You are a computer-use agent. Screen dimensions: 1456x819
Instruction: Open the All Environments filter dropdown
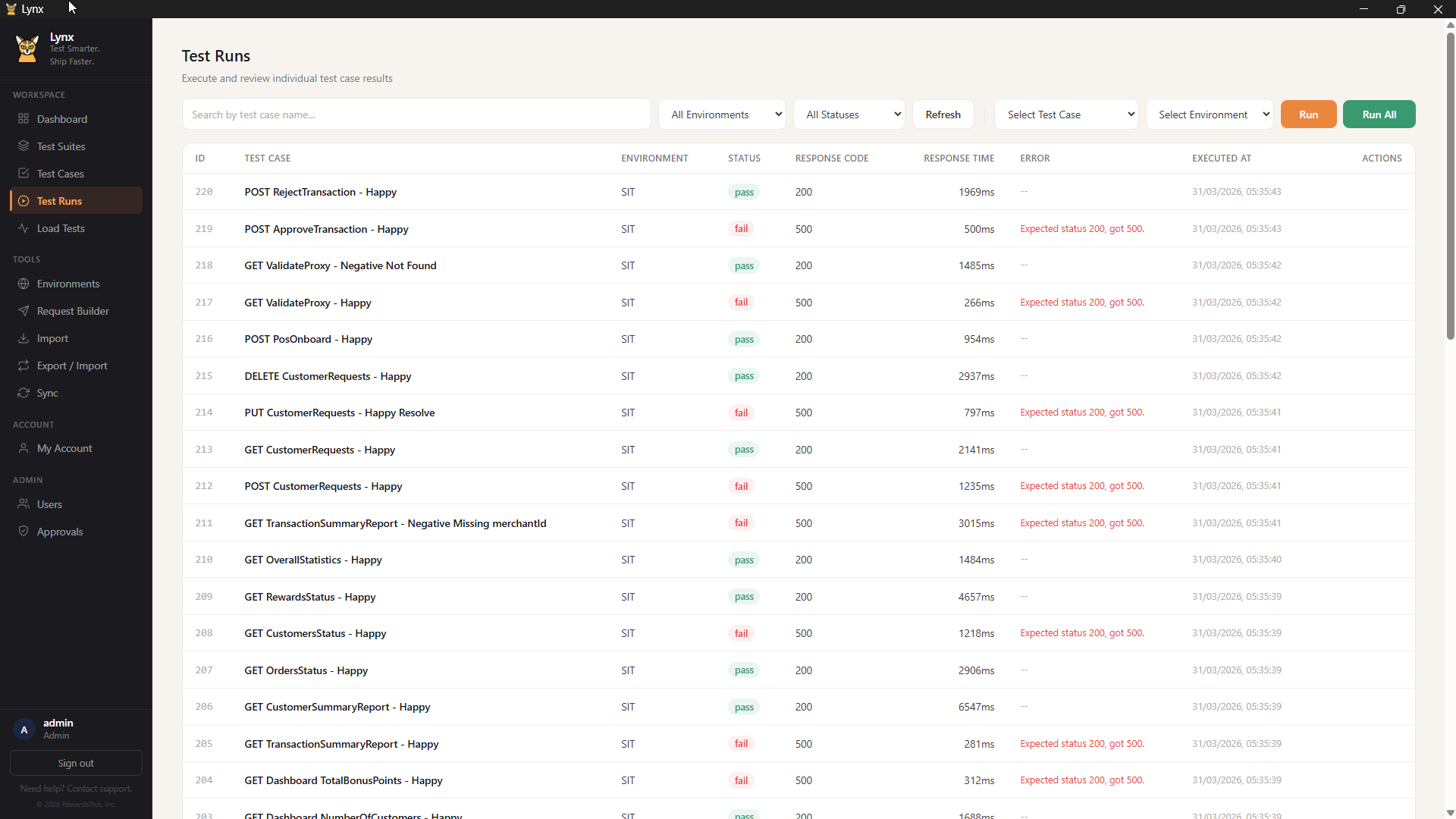[x=721, y=115]
